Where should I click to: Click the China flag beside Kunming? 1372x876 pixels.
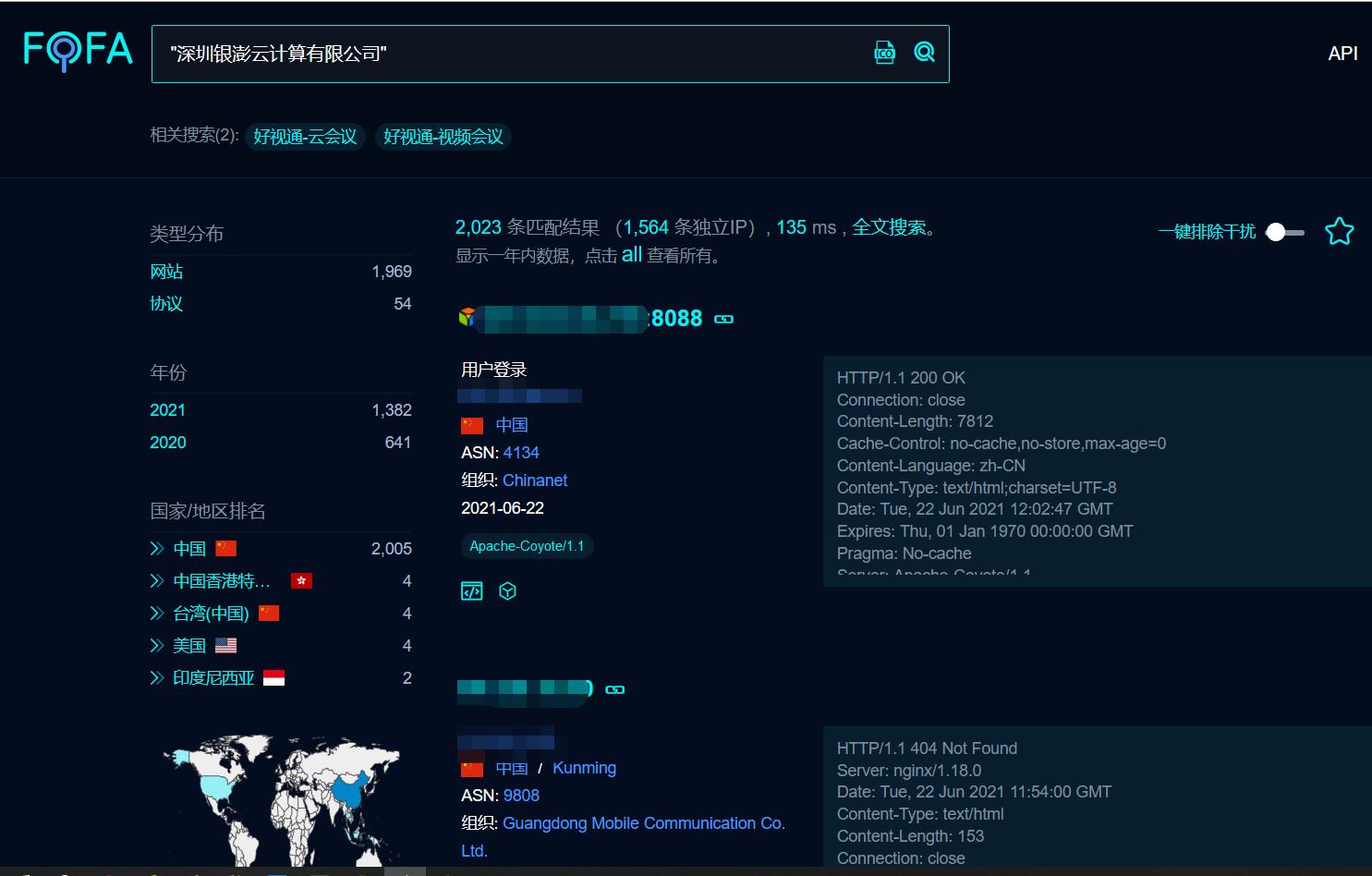472,769
